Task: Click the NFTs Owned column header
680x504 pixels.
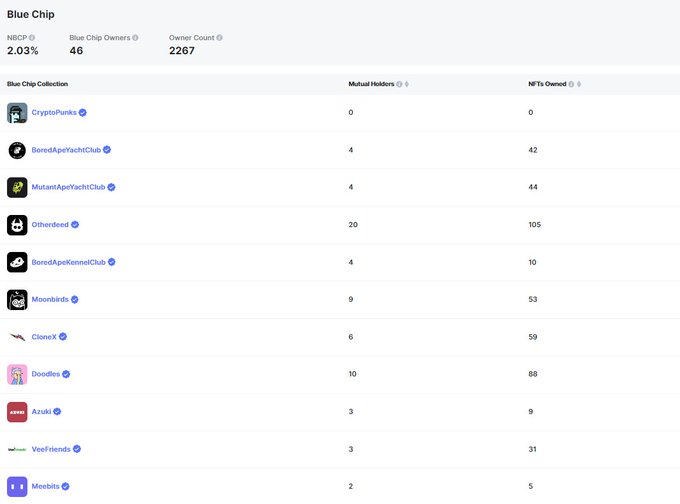Action: pyautogui.click(x=547, y=84)
